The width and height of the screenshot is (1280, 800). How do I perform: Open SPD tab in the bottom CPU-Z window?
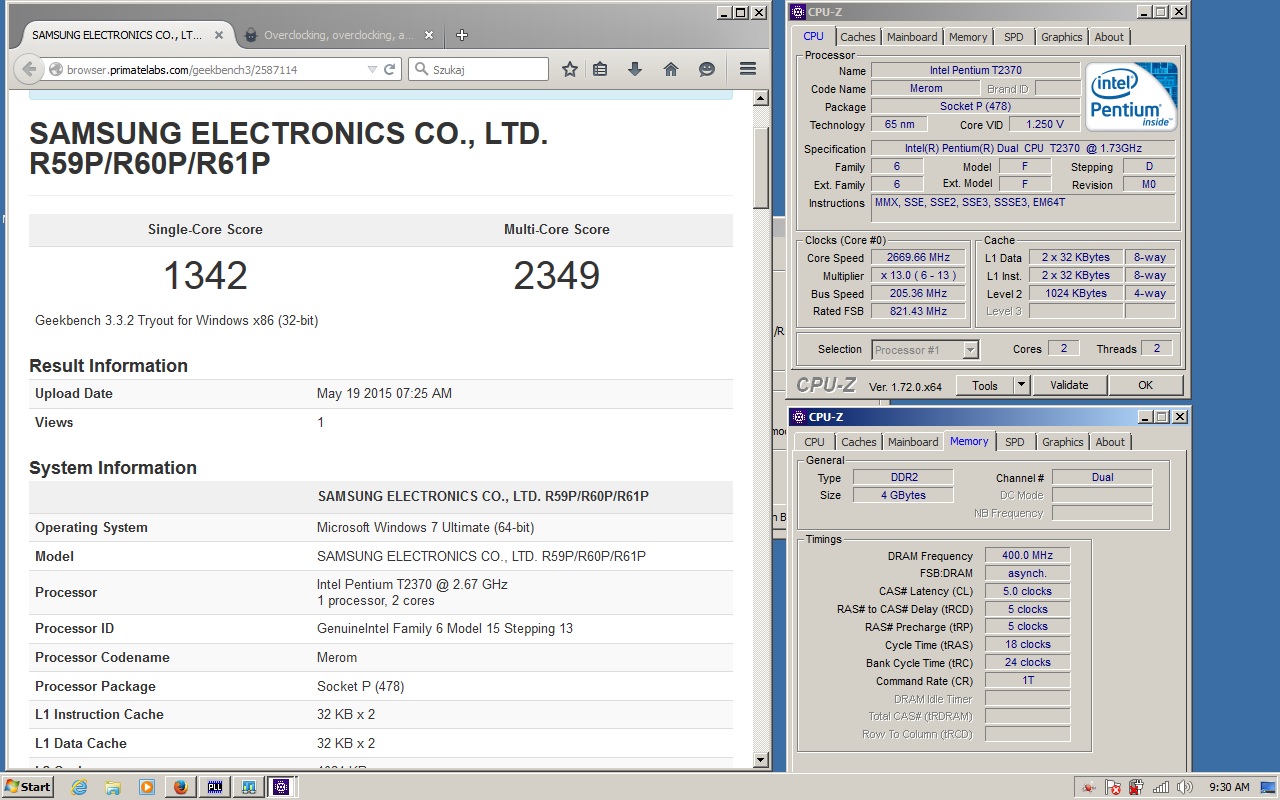tap(1015, 442)
